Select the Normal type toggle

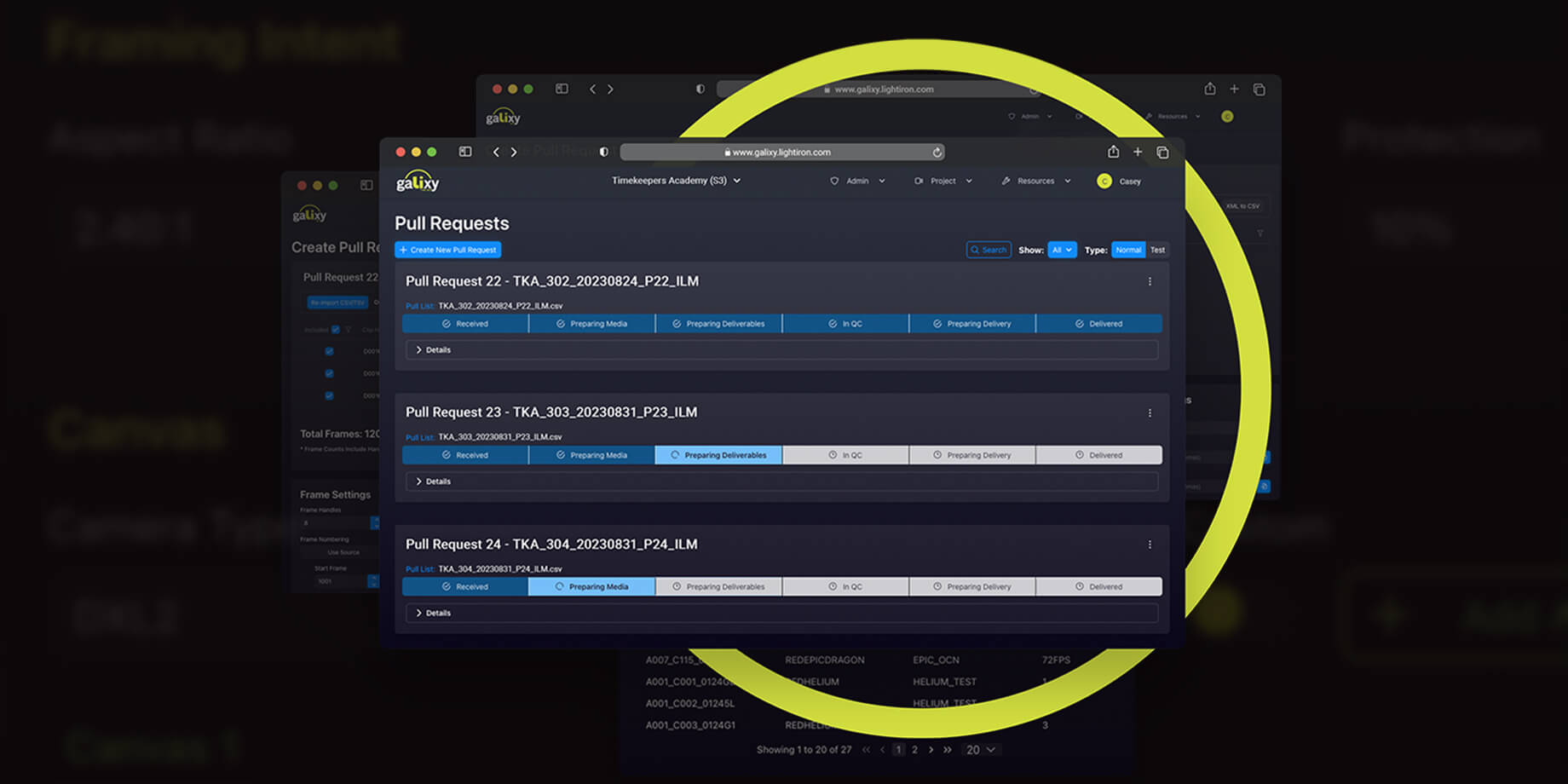(x=1127, y=250)
